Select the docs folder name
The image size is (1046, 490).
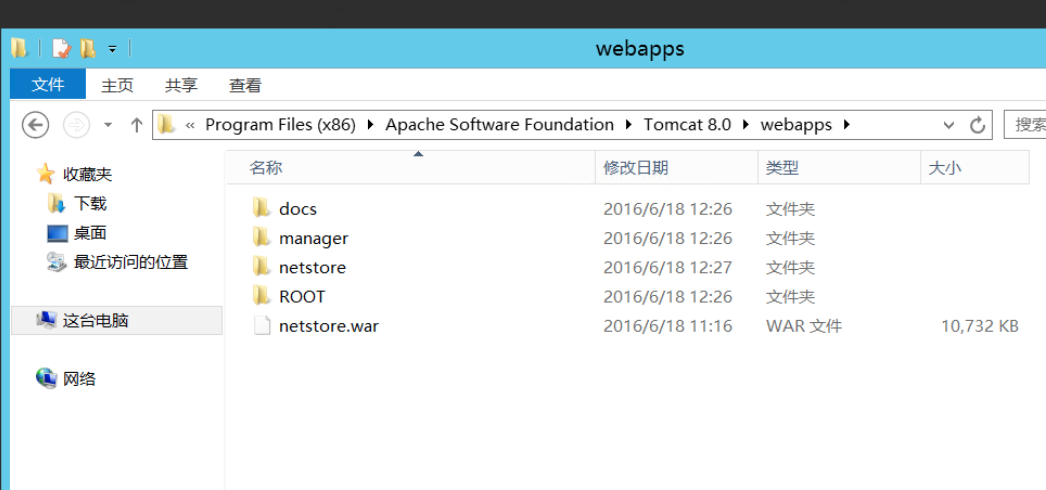pyautogui.click(x=298, y=209)
